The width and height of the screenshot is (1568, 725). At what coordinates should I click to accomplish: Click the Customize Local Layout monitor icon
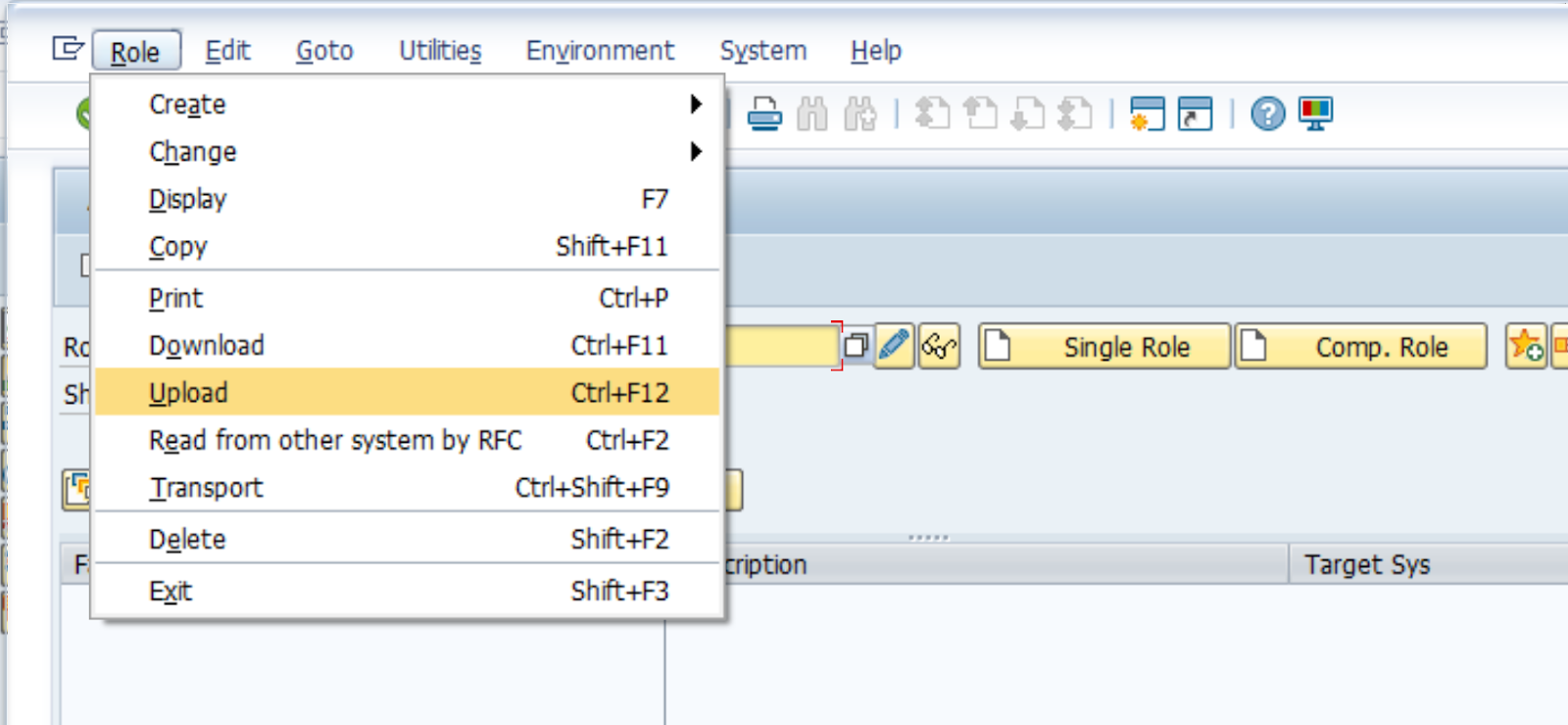coord(1315,115)
